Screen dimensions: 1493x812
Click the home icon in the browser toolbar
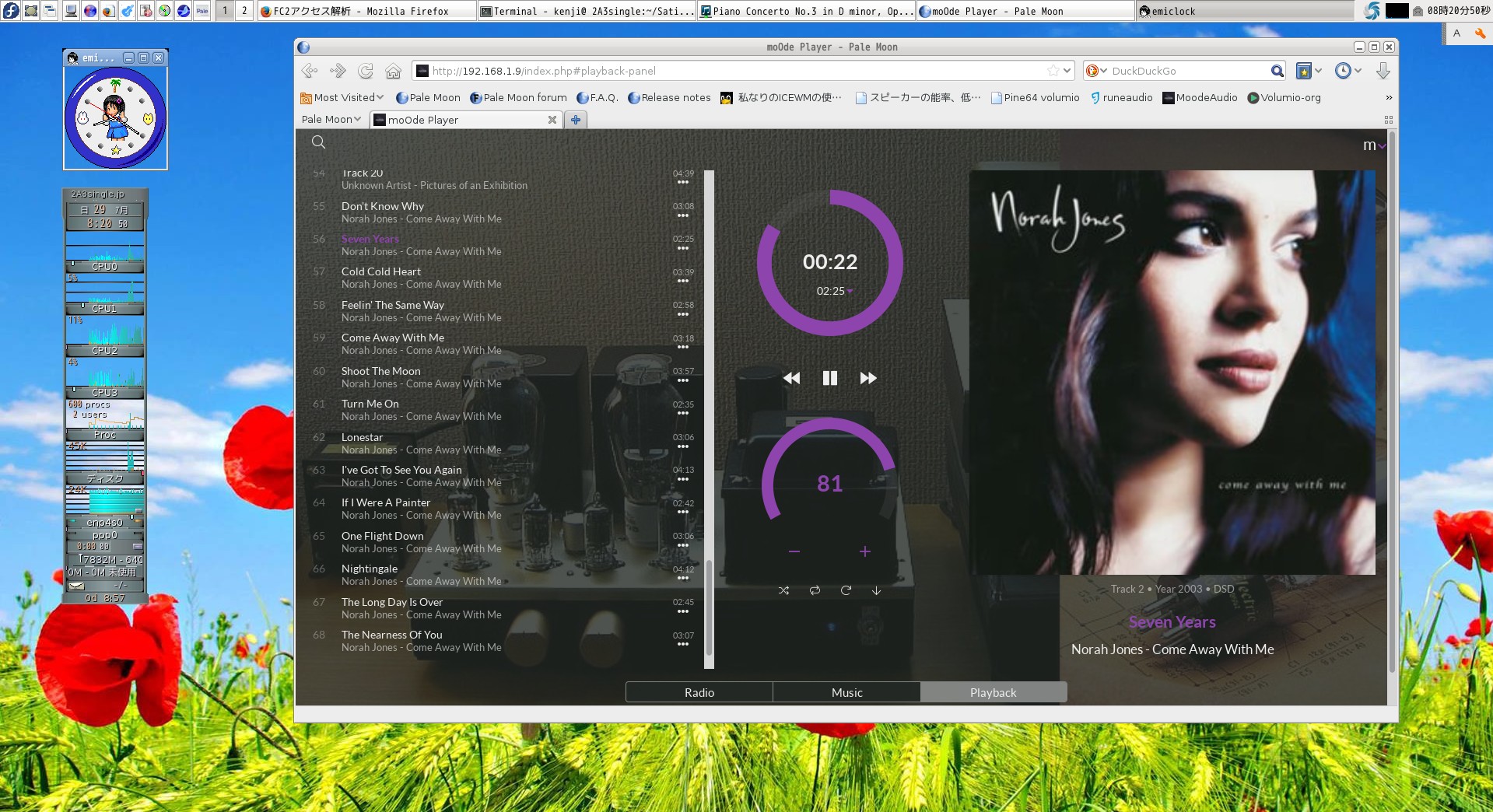[393, 71]
